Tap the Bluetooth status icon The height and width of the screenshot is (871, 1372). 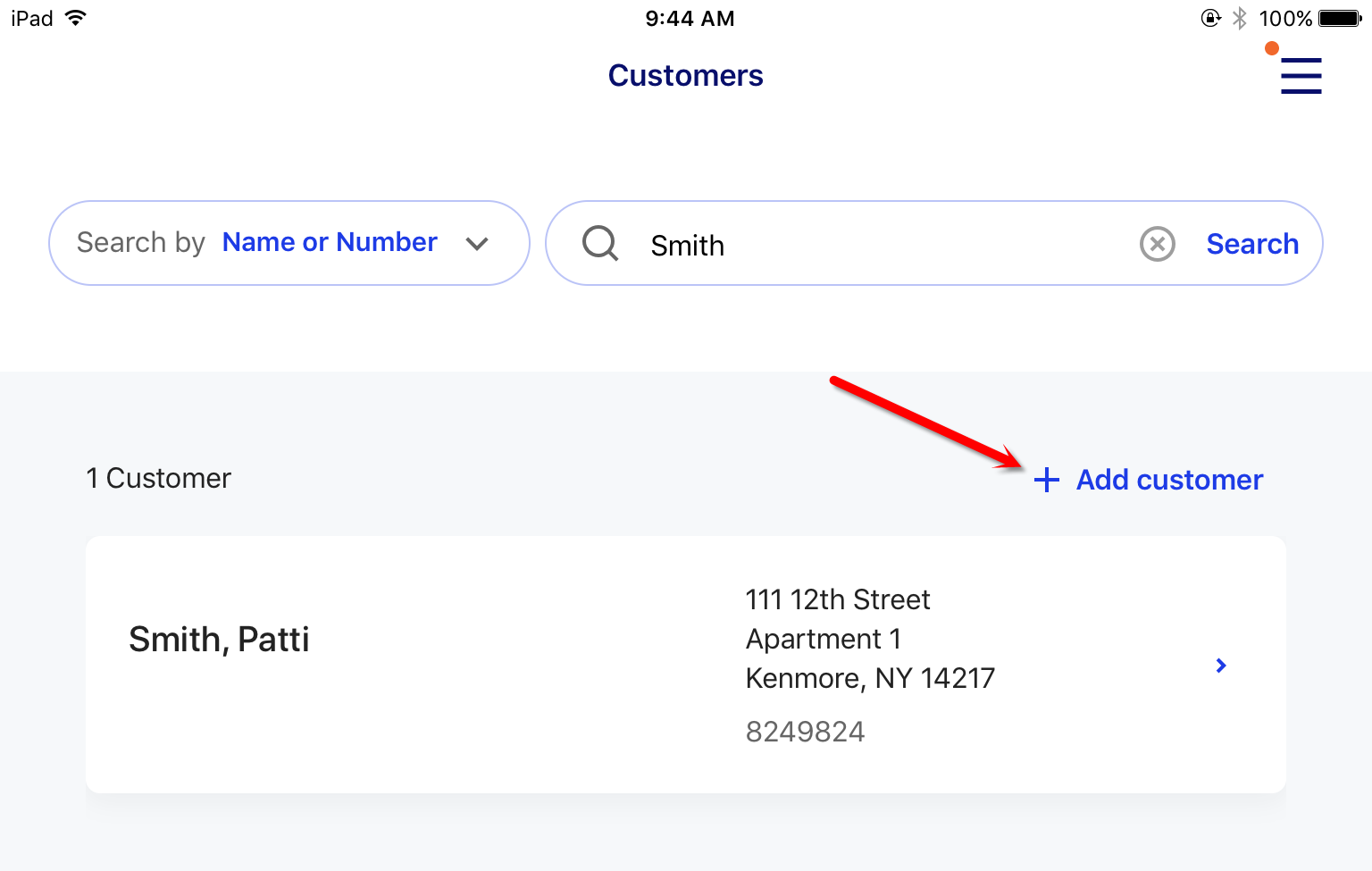point(1240,18)
